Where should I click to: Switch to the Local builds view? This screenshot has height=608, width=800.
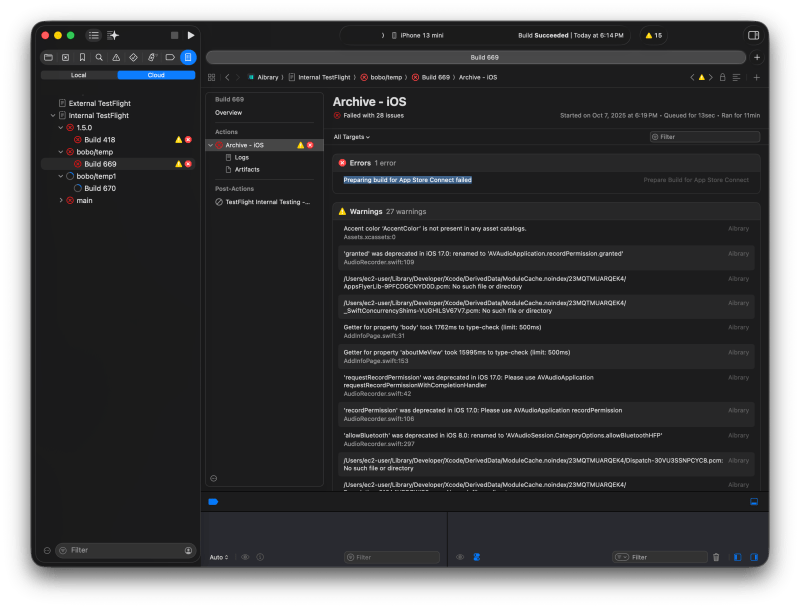(77, 74)
